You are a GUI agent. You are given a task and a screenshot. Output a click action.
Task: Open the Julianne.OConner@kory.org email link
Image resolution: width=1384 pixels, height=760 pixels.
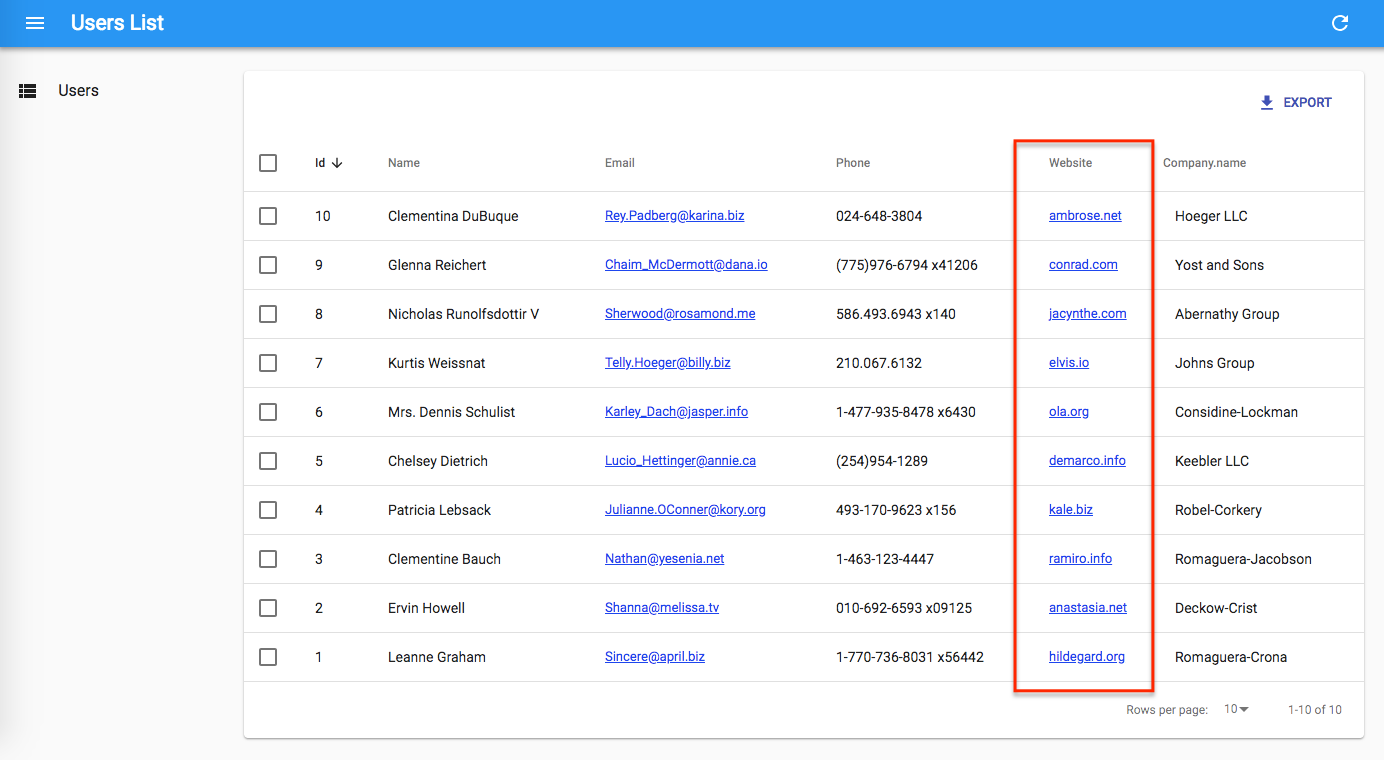[685, 510]
